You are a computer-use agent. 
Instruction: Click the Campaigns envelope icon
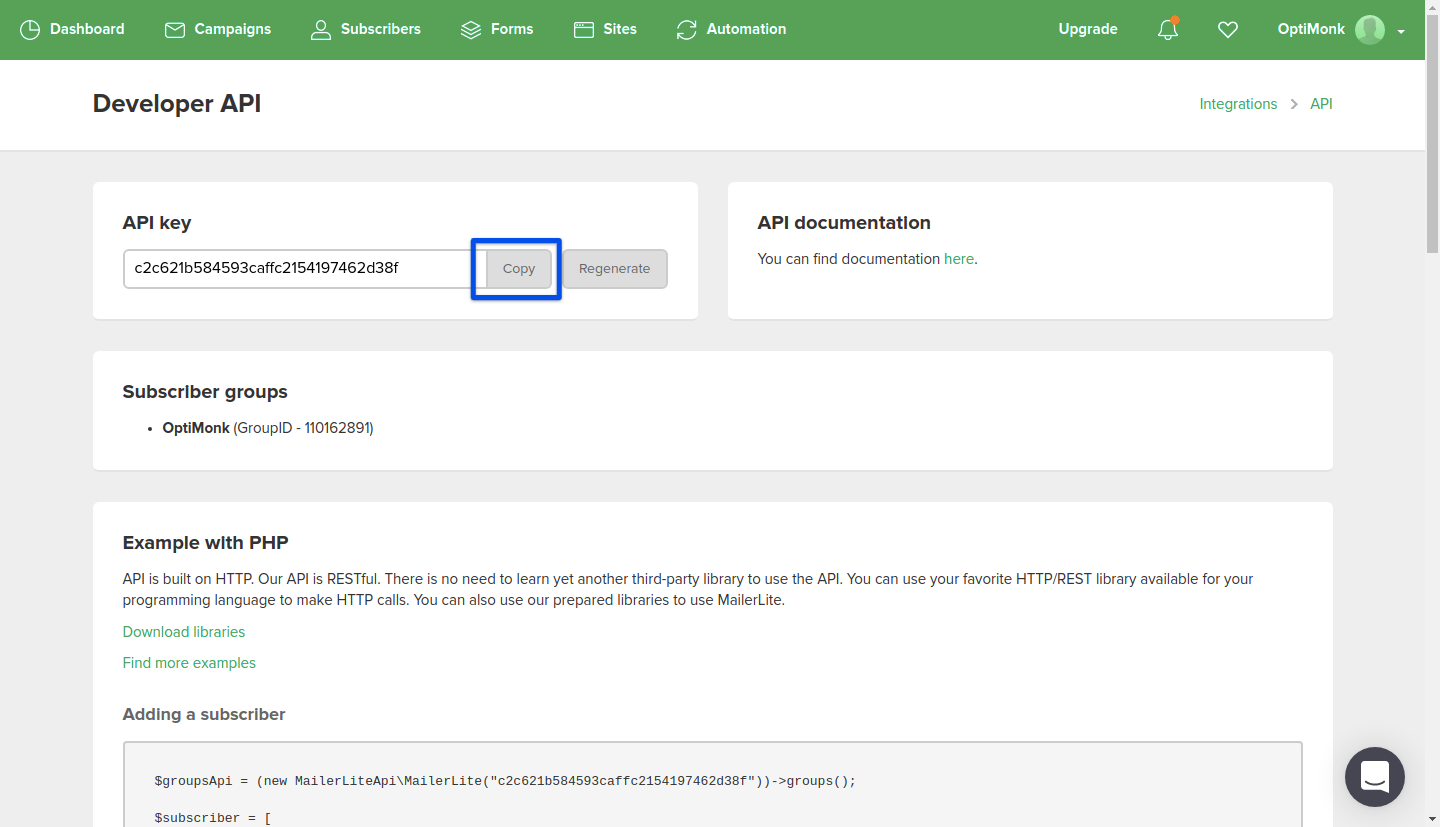(x=175, y=30)
